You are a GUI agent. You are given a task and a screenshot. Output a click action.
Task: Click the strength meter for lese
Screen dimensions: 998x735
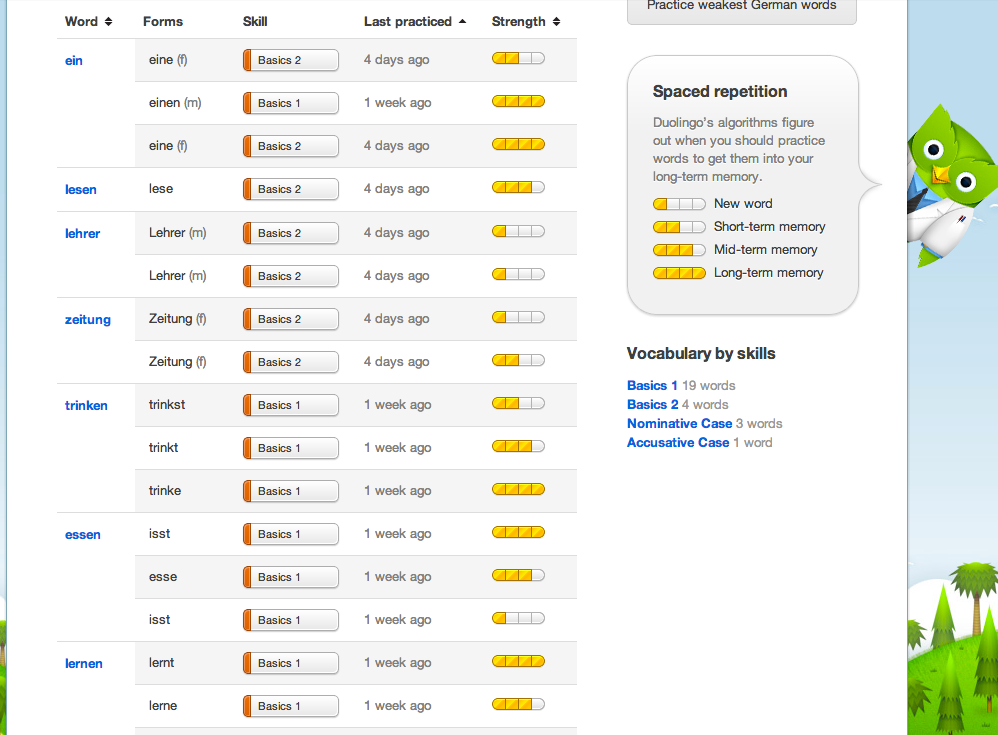click(x=518, y=187)
